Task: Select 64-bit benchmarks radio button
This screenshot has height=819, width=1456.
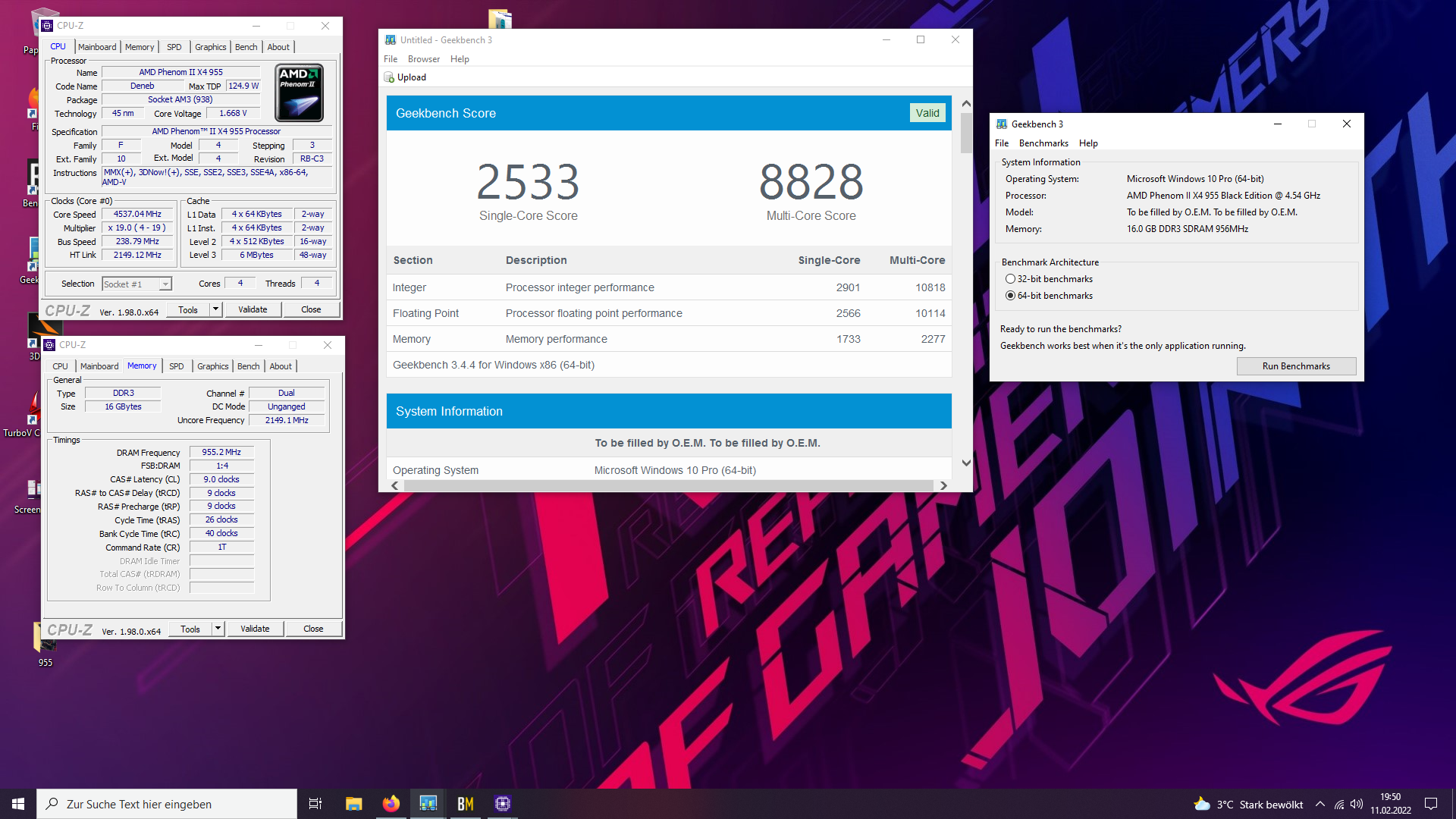Action: coord(1010,296)
